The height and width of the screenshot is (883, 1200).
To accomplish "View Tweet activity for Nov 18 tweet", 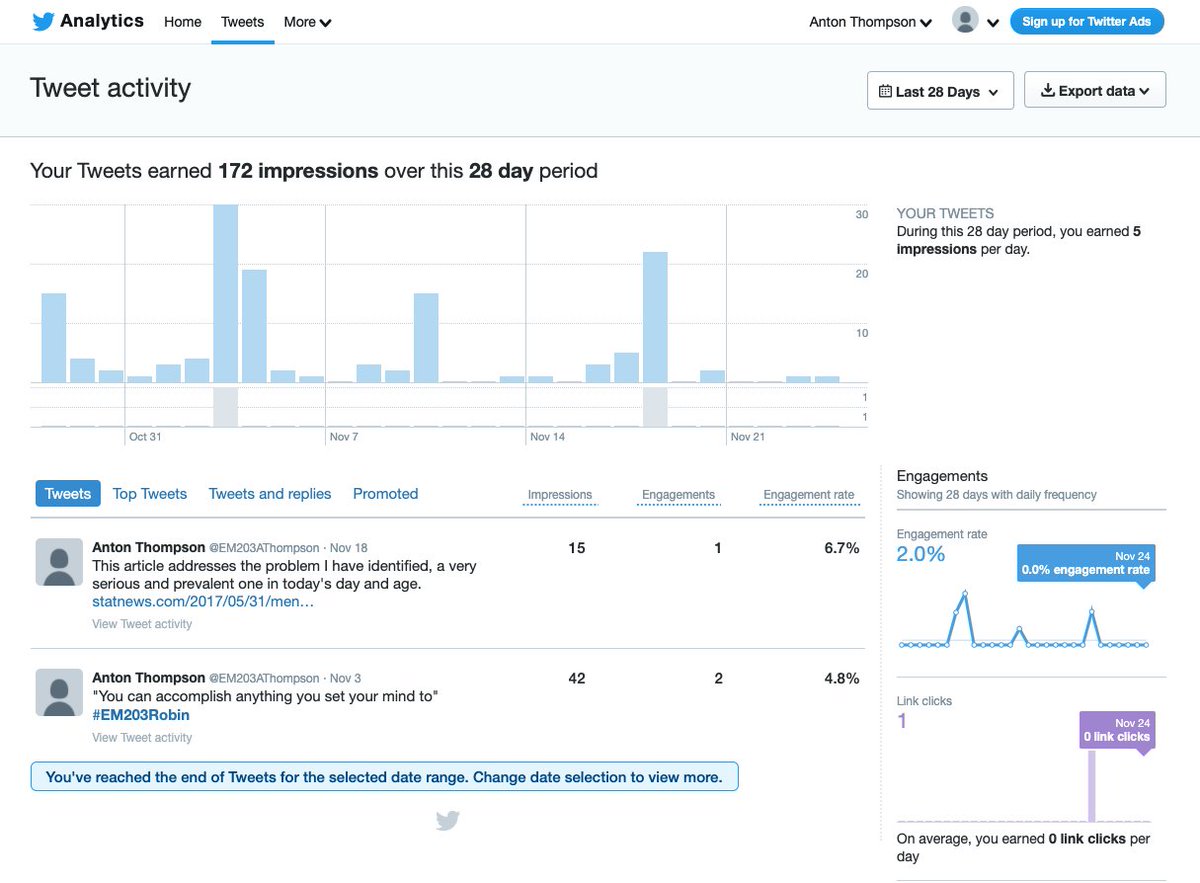I will pos(142,624).
